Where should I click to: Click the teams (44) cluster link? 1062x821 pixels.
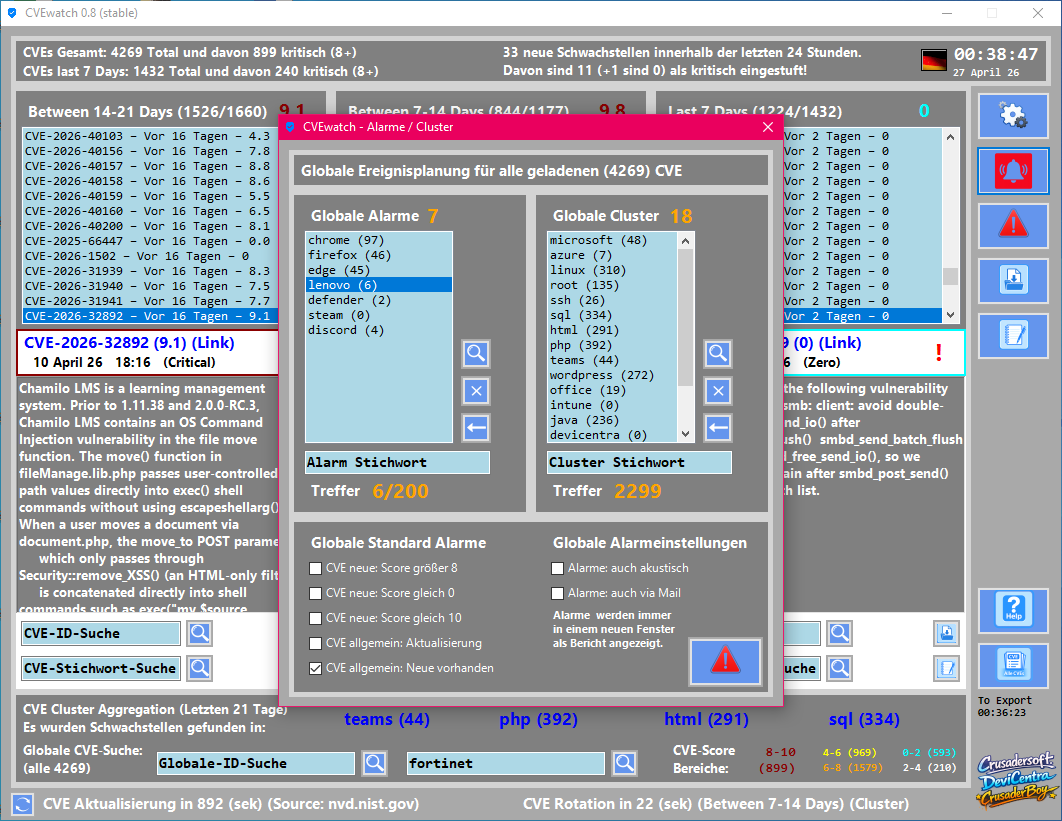tap(387, 719)
